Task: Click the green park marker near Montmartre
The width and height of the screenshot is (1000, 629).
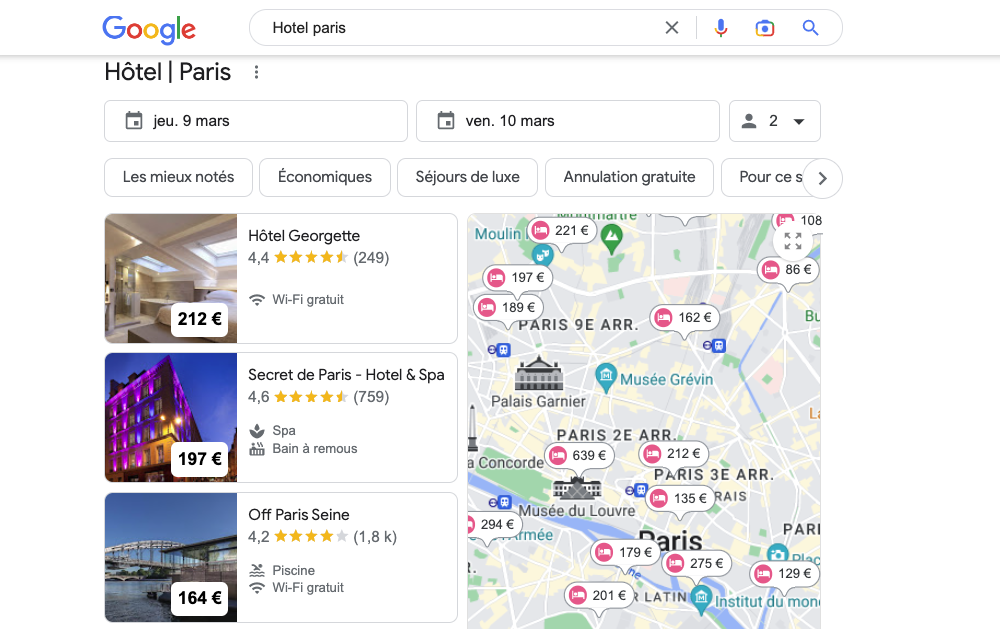Action: pyautogui.click(x=612, y=239)
